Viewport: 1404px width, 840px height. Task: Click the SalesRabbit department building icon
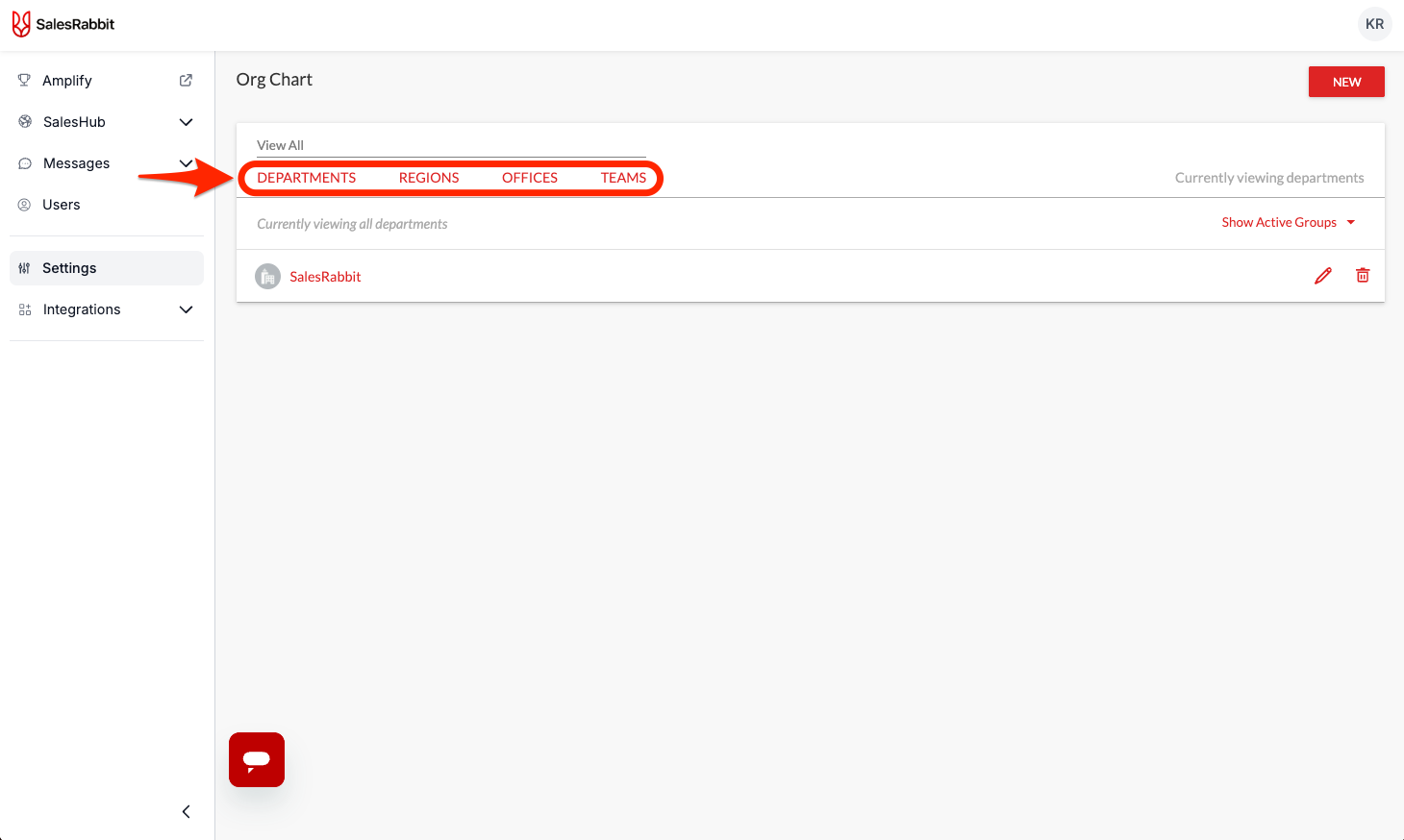267,277
